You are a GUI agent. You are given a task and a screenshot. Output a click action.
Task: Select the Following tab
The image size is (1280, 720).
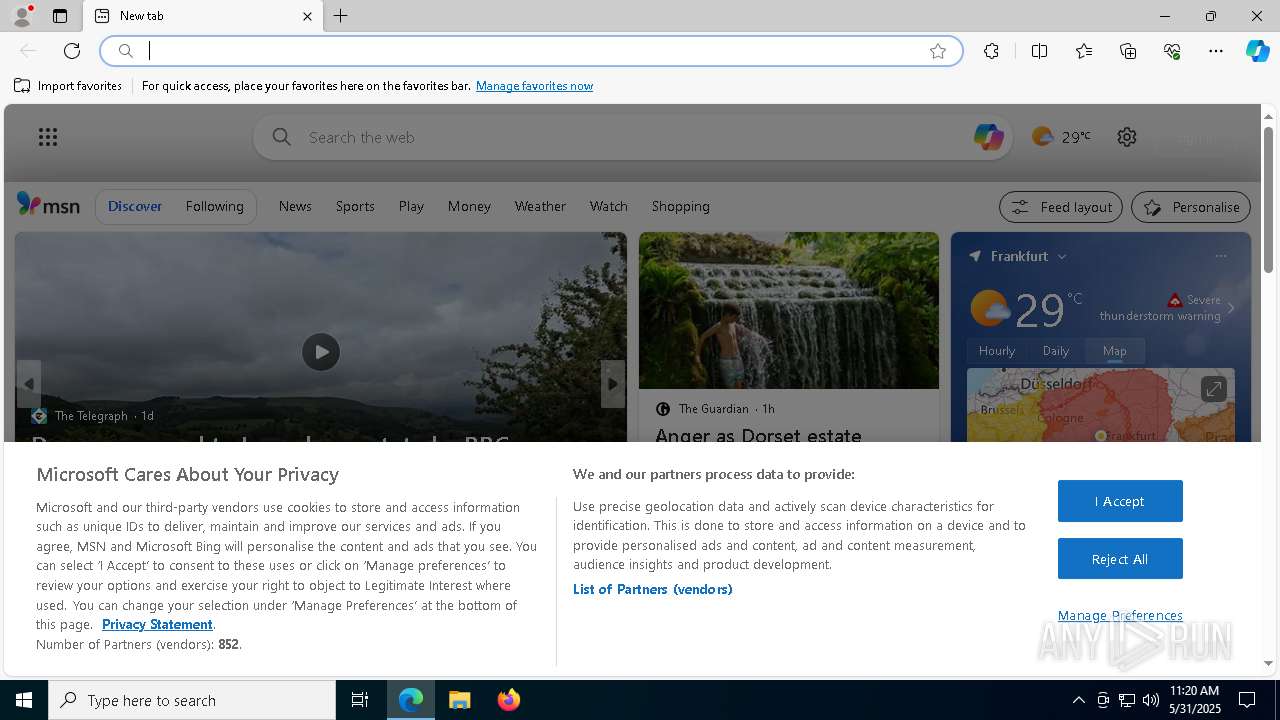point(214,206)
